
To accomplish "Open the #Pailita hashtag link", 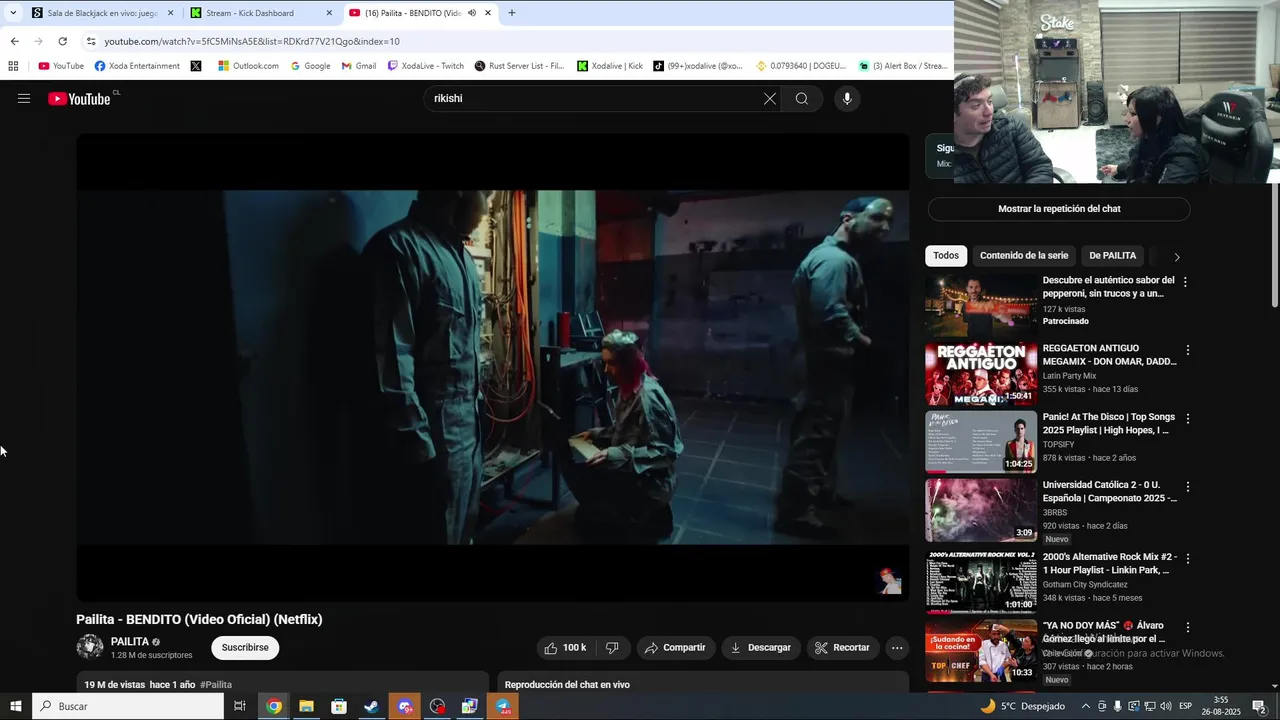I will point(216,685).
